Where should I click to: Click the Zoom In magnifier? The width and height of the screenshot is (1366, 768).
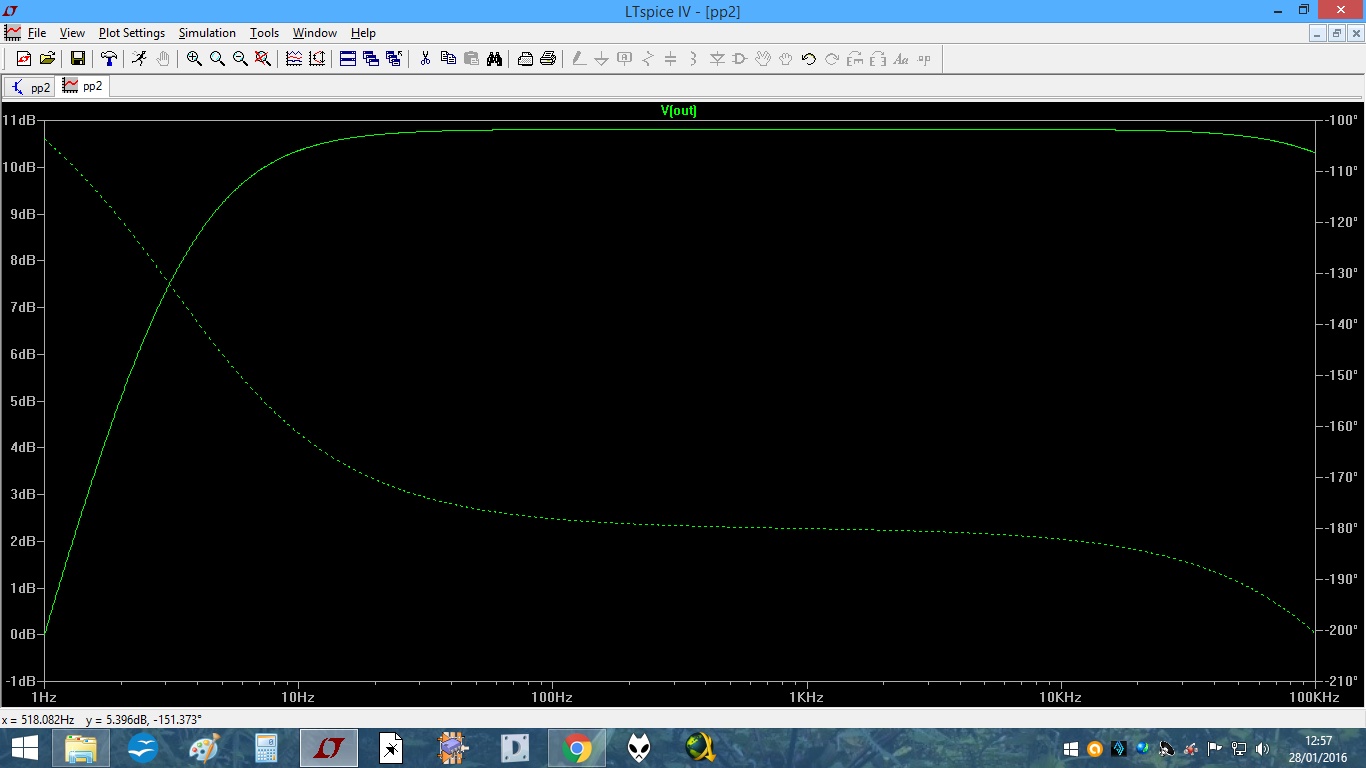194,59
